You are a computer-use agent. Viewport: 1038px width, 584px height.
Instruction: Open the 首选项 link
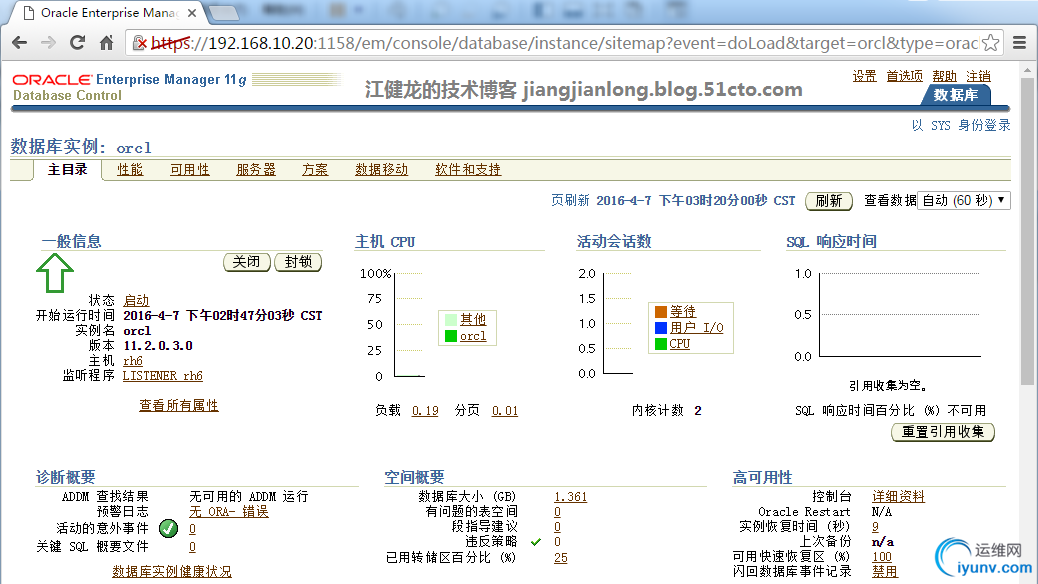click(x=904, y=76)
